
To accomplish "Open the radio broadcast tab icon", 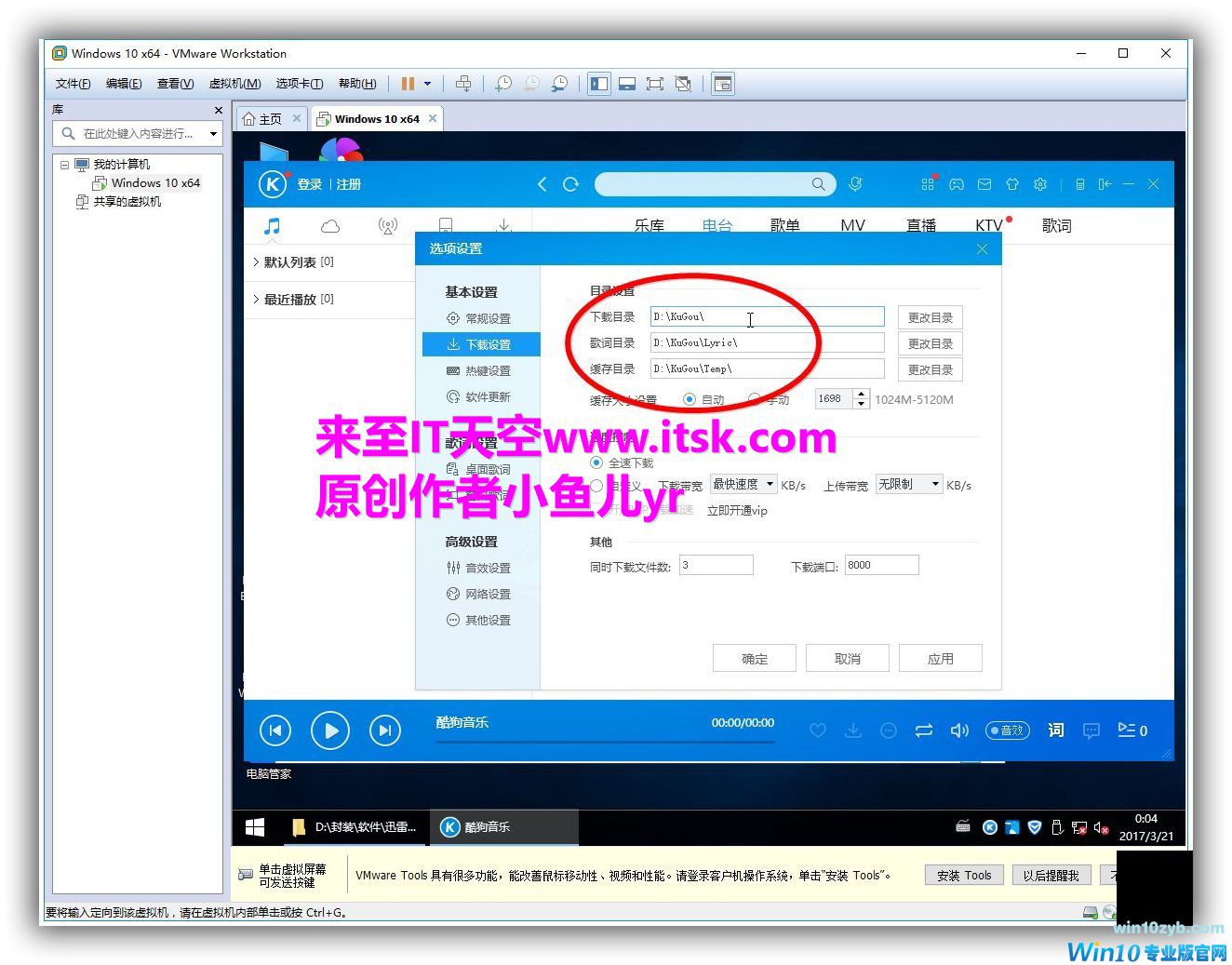I will tap(388, 226).
